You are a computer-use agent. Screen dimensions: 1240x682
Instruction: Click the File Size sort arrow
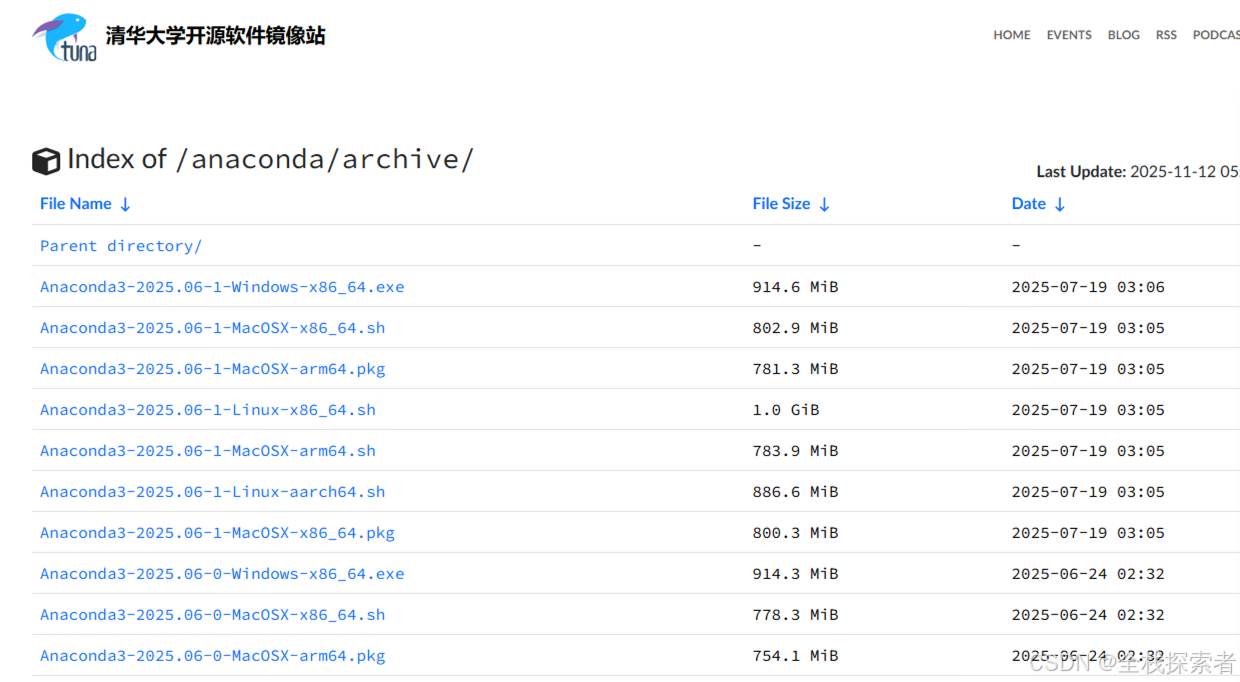pyautogui.click(x=824, y=204)
